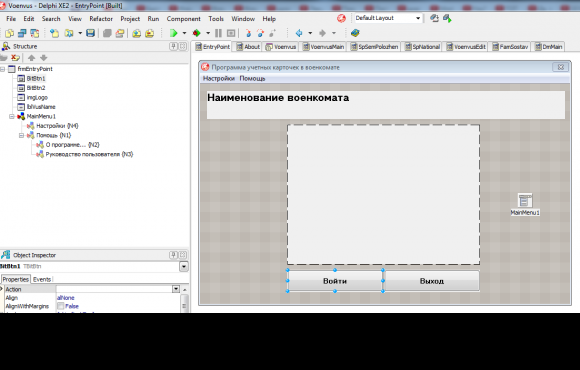Switch to the SpNational editor tab

[422, 47]
